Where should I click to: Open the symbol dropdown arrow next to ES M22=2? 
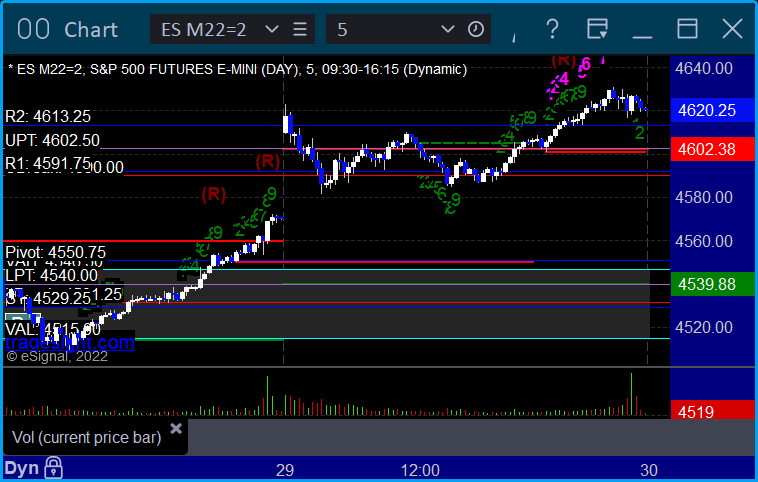[272, 29]
